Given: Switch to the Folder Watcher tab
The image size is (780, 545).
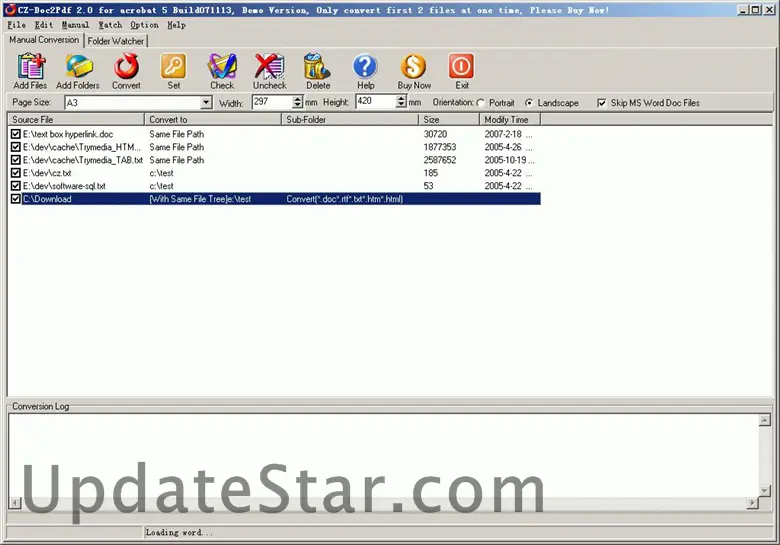Looking at the screenshot, I should pyautogui.click(x=116, y=41).
